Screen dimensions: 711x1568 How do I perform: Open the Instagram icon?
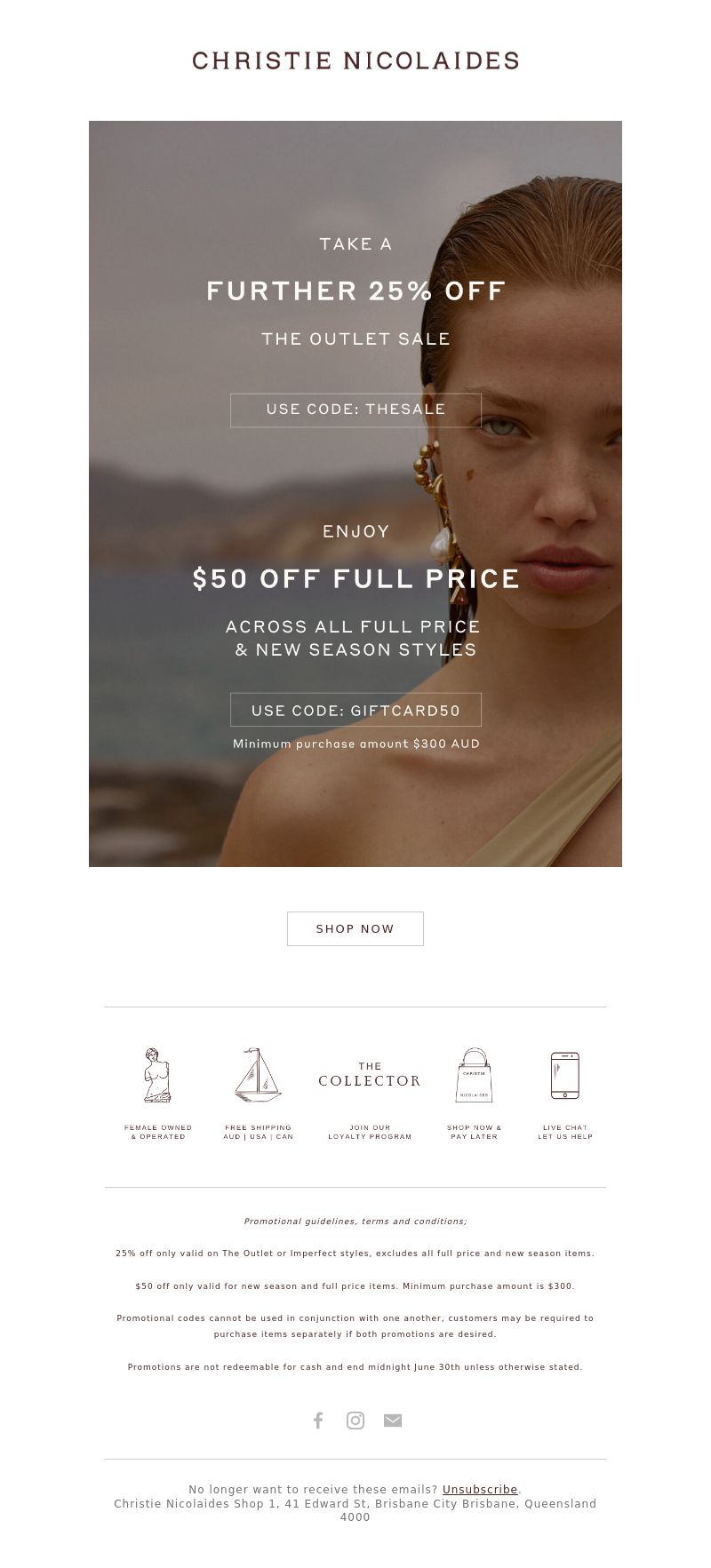pyautogui.click(x=355, y=1421)
